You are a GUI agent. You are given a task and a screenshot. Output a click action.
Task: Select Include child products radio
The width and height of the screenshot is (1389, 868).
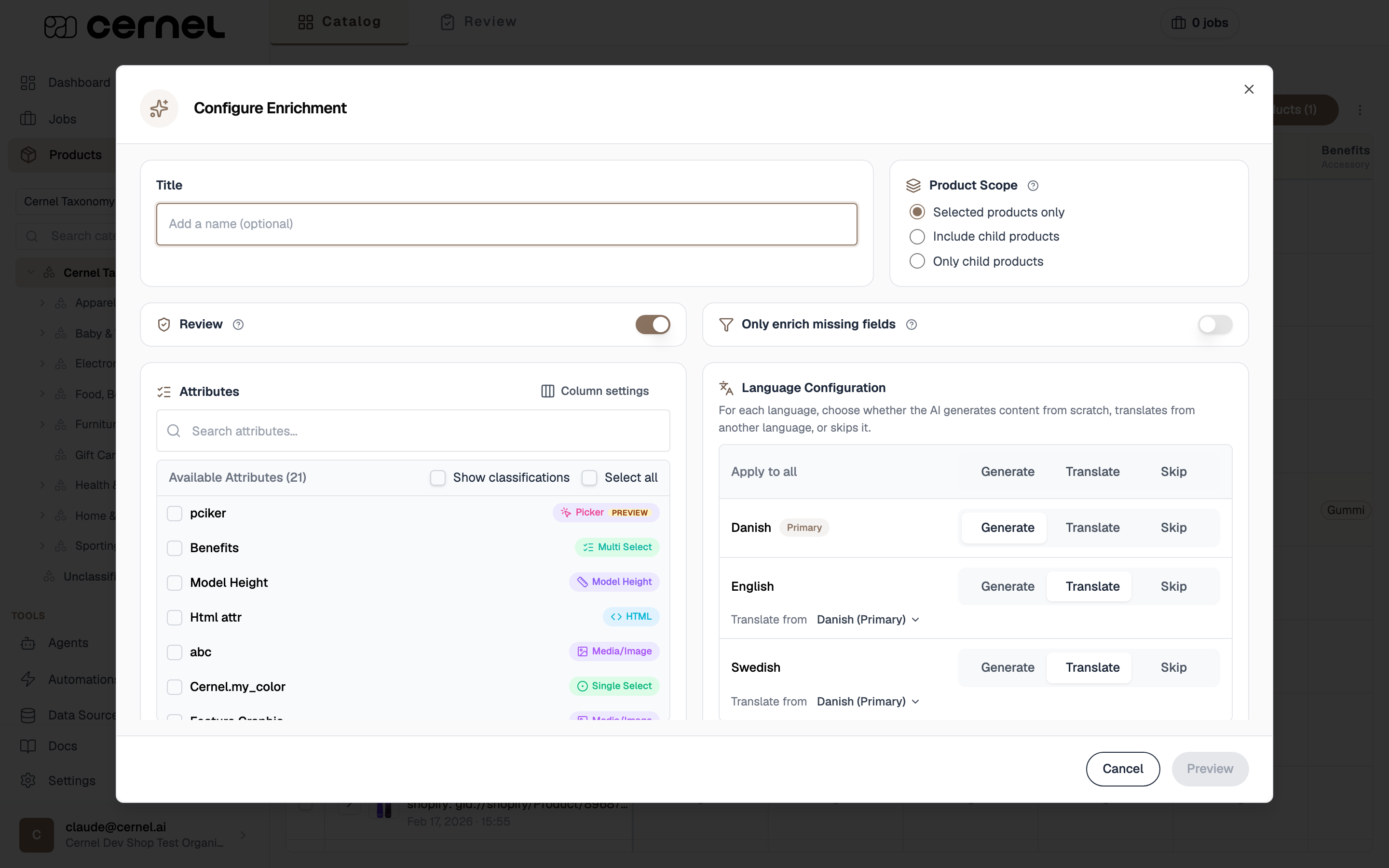point(917,236)
